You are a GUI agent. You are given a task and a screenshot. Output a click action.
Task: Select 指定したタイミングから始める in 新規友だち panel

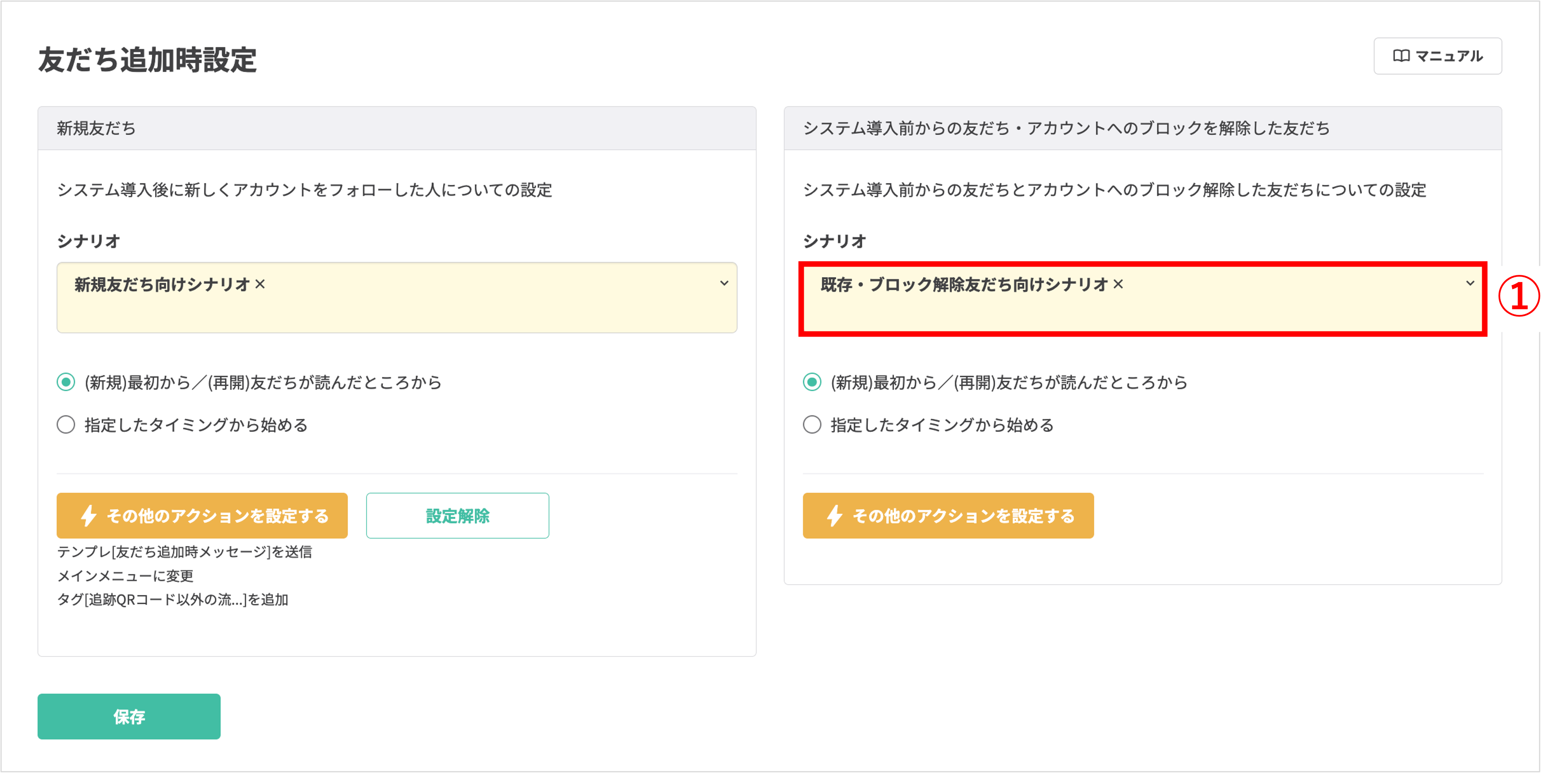66,425
